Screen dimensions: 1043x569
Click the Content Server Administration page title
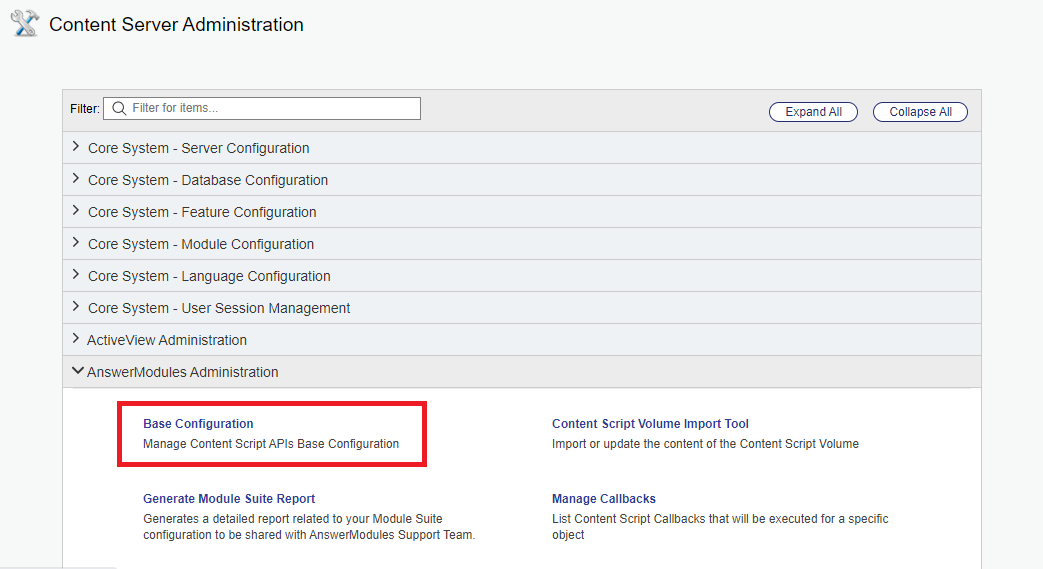point(176,24)
